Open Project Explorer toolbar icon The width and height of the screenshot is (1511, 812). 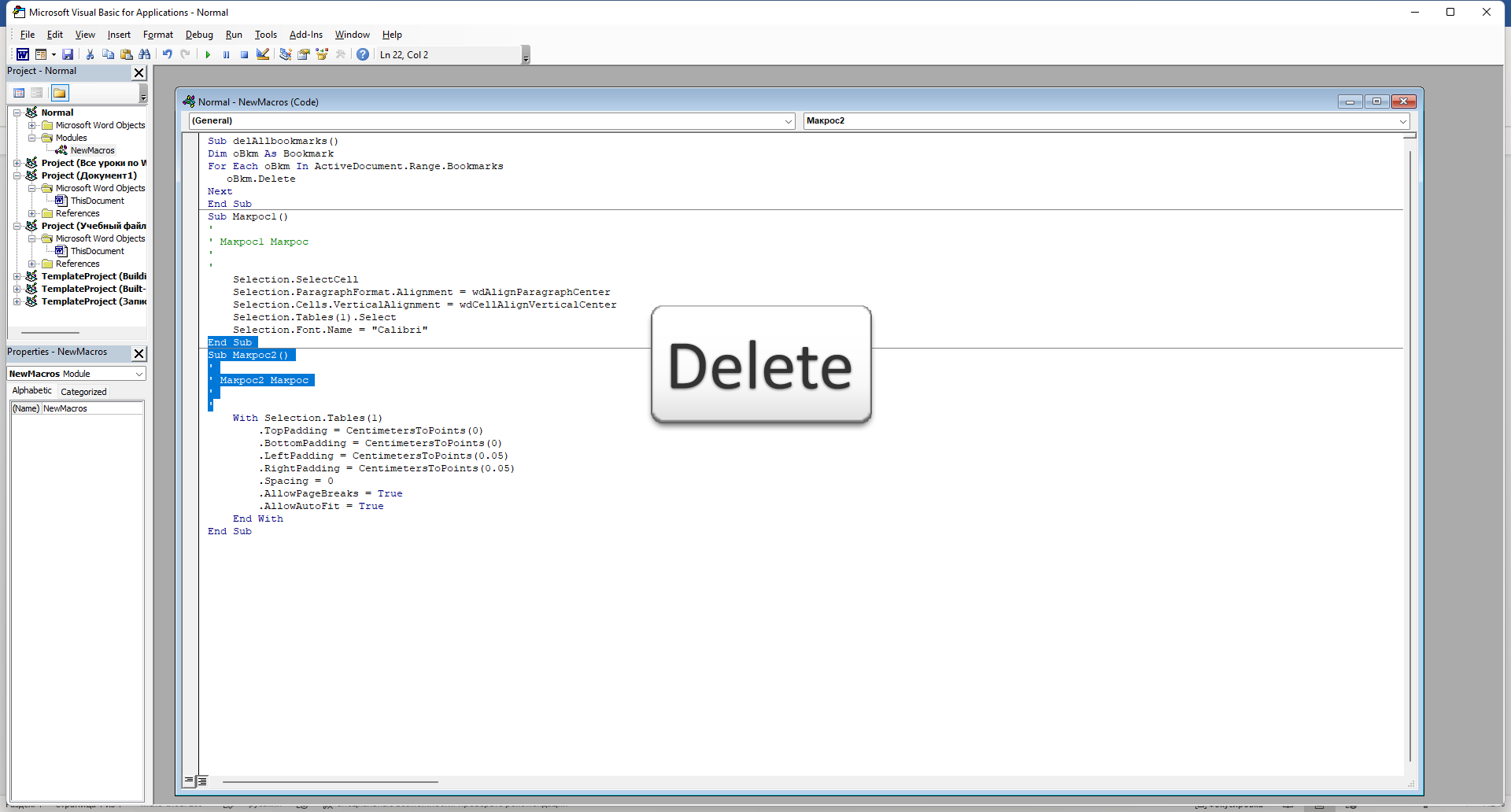click(x=285, y=54)
